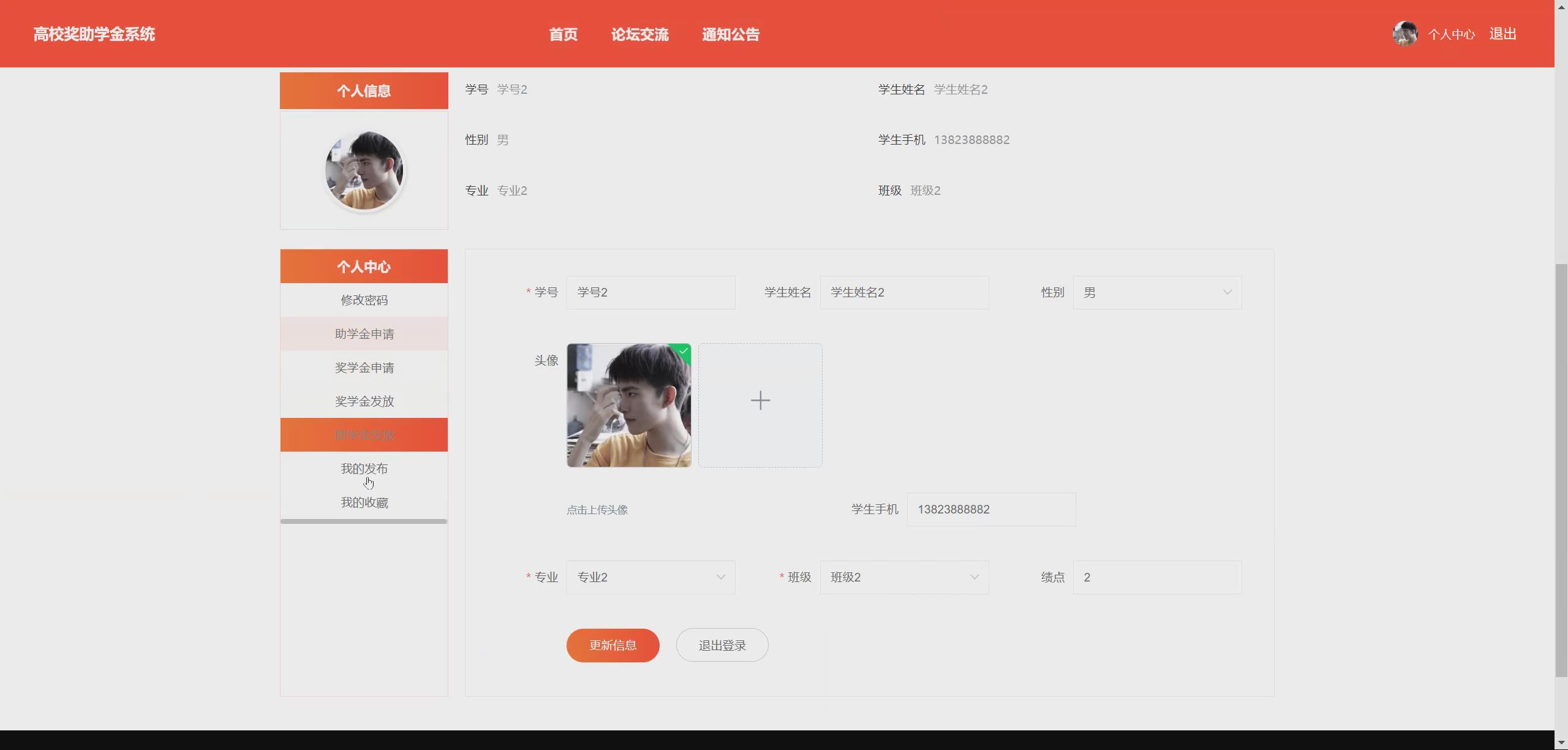Image resolution: width=1568 pixels, height=750 pixels.
Task: Click the 更新信息 button
Action: (x=612, y=645)
